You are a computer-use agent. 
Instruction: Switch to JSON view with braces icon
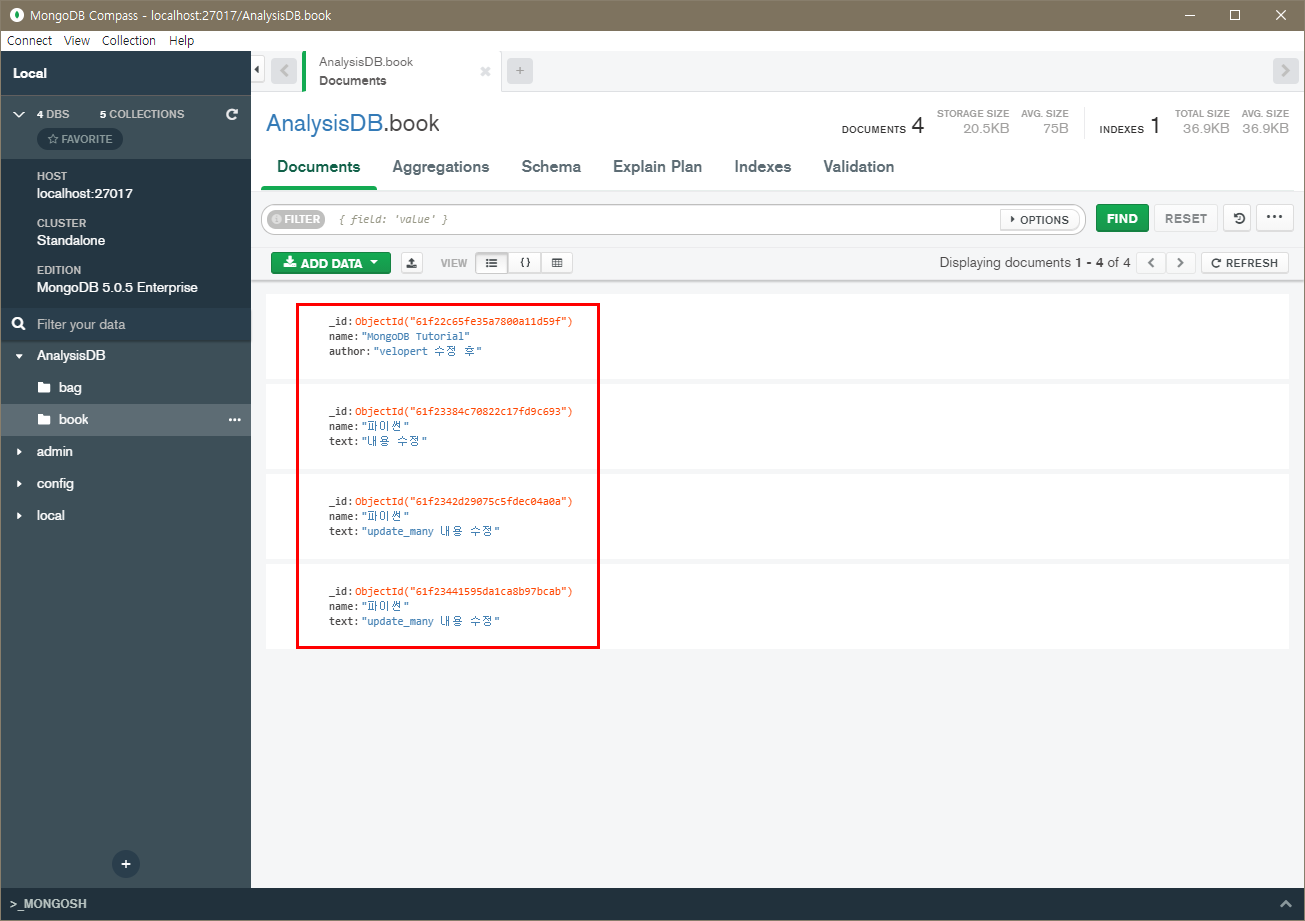pyautogui.click(x=524, y=263)
